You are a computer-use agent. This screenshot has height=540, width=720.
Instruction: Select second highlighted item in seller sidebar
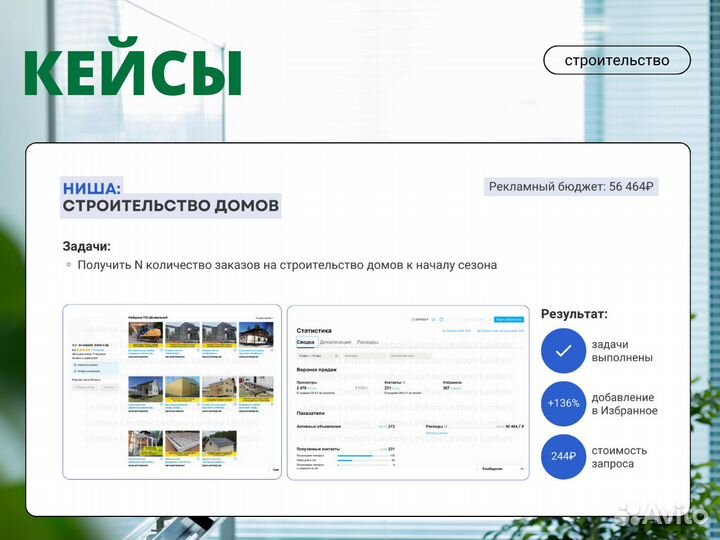pos(96,371)
